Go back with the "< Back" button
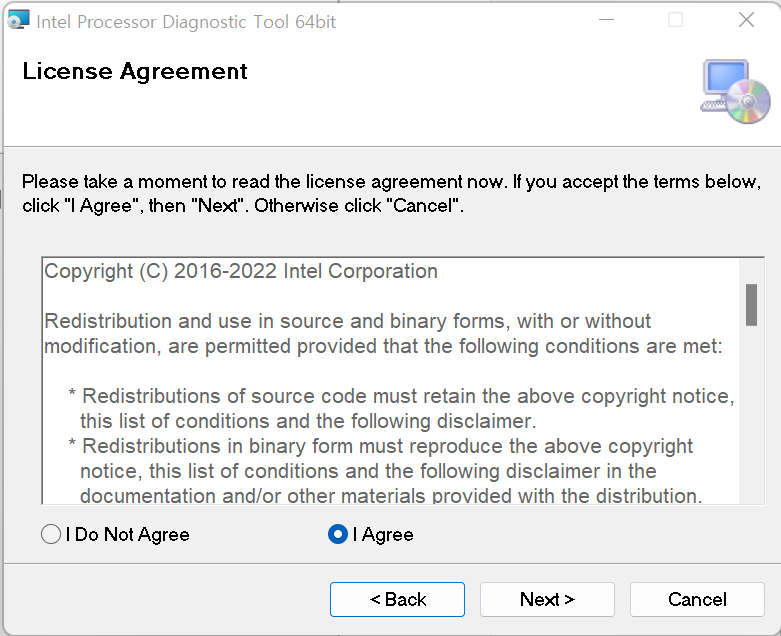This screenshot has width=781, height=636. [397, 600]
